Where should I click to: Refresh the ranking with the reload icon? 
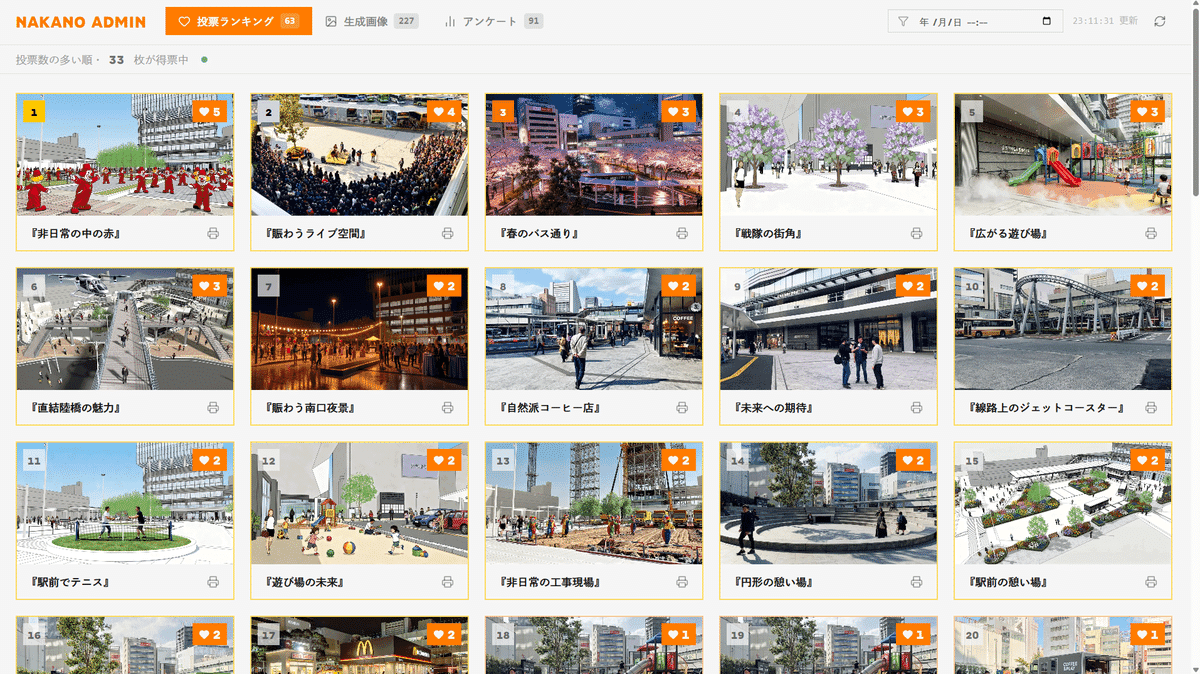coord(1160,21)
